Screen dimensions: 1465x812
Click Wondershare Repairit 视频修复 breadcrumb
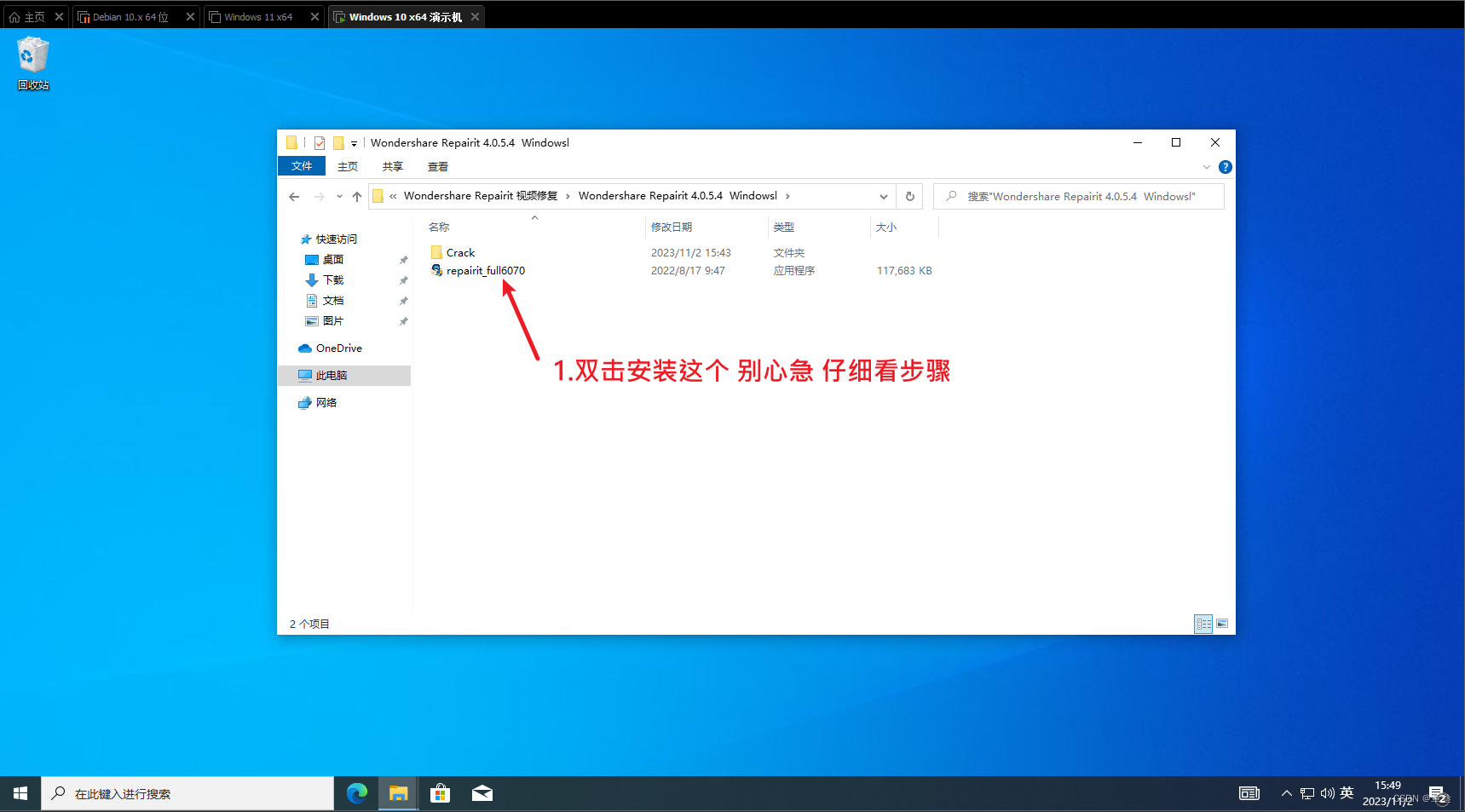[481, 196]
